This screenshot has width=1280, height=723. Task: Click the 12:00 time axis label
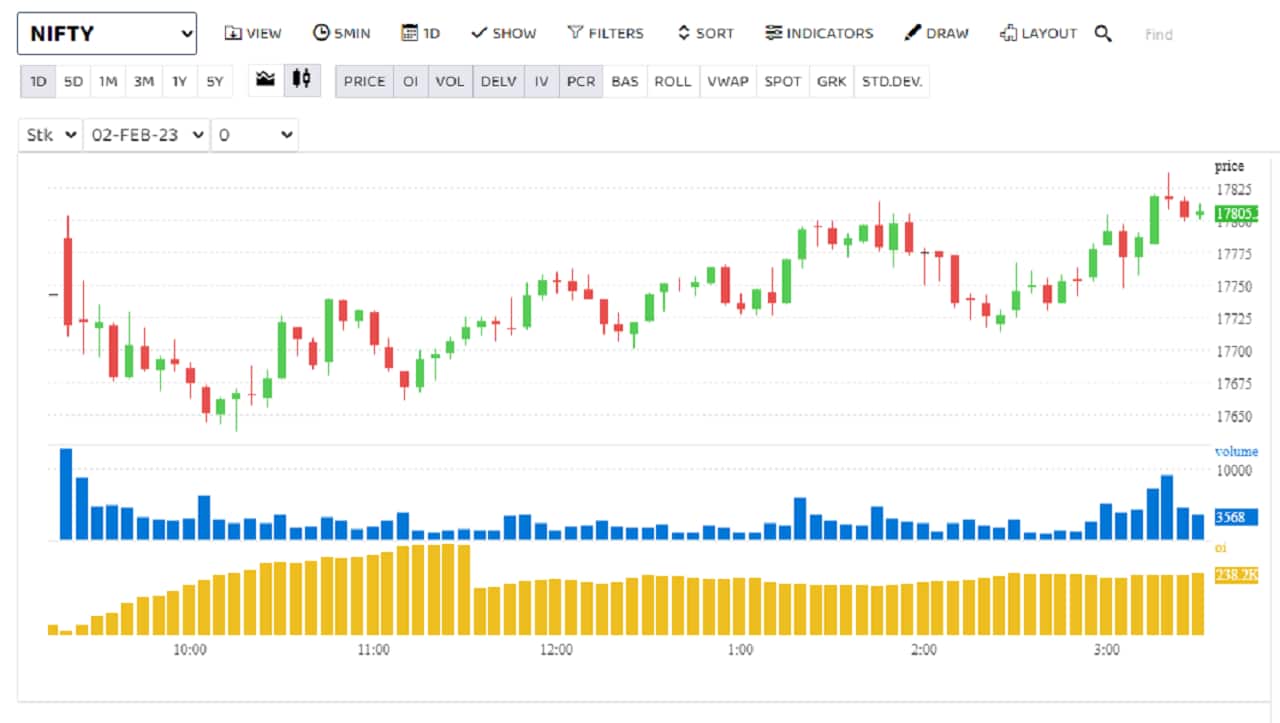click(x=556, y=649)
